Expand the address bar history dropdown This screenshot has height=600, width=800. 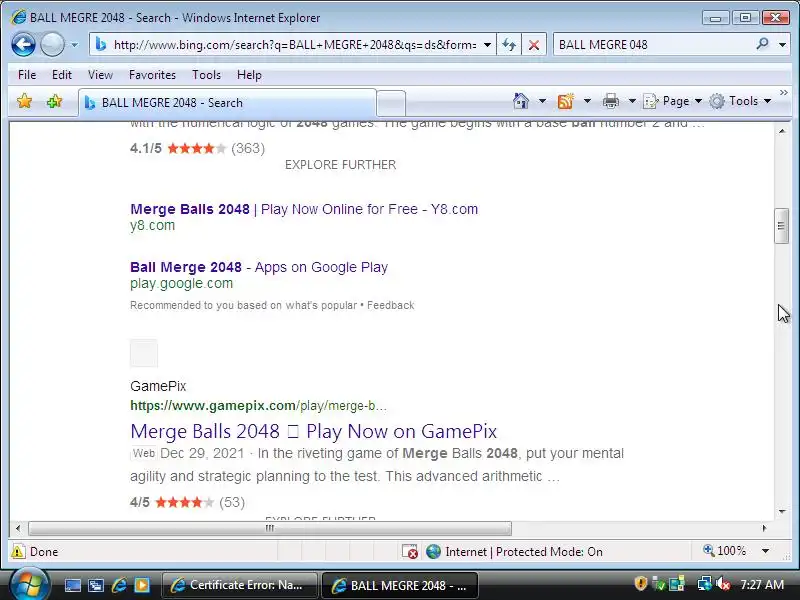[487, 45]
